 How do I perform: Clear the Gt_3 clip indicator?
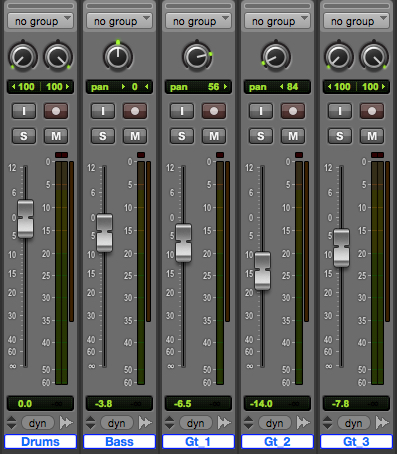(378, 155)
